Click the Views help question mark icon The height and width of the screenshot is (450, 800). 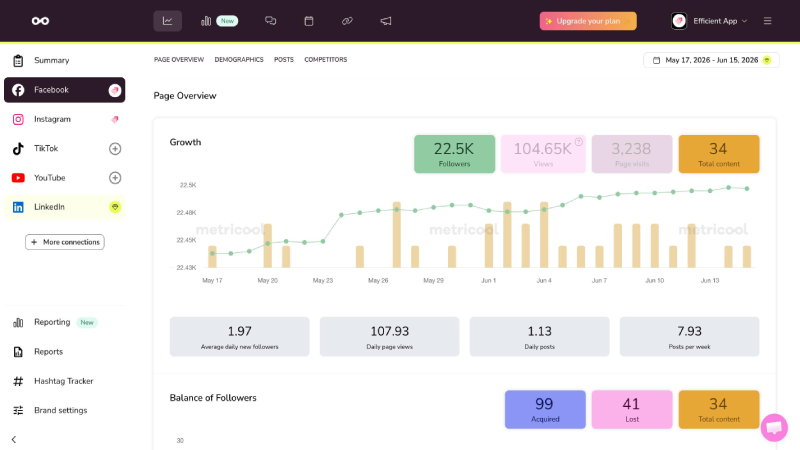tap(579, 142)
